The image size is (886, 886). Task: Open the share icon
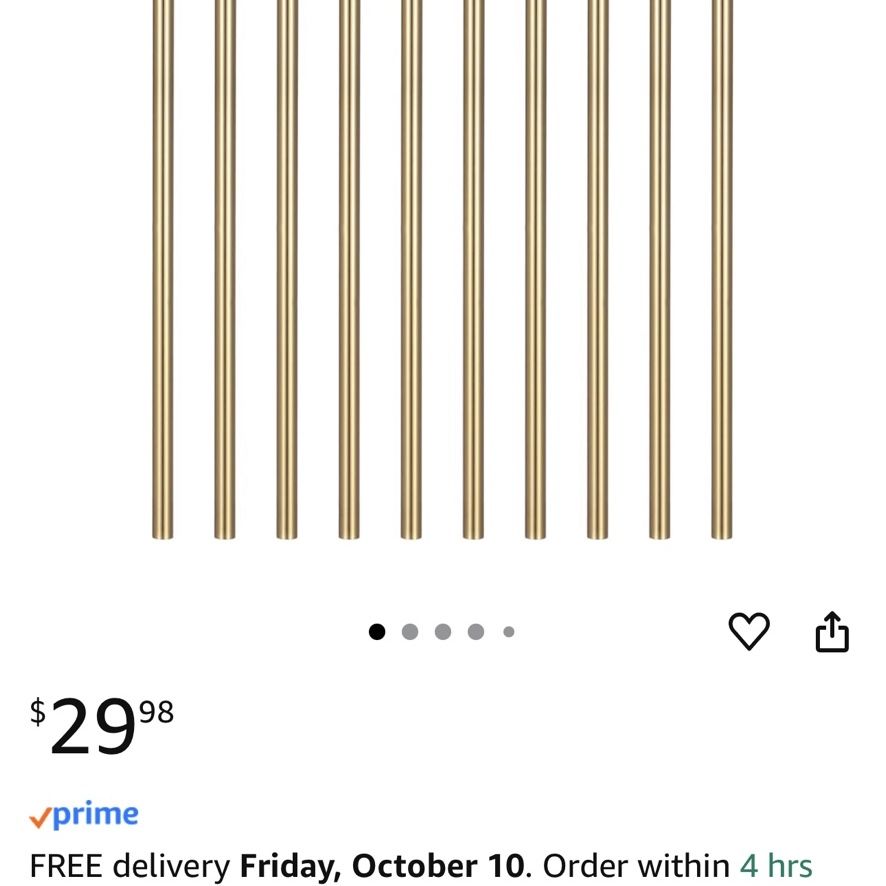[832, 631]
